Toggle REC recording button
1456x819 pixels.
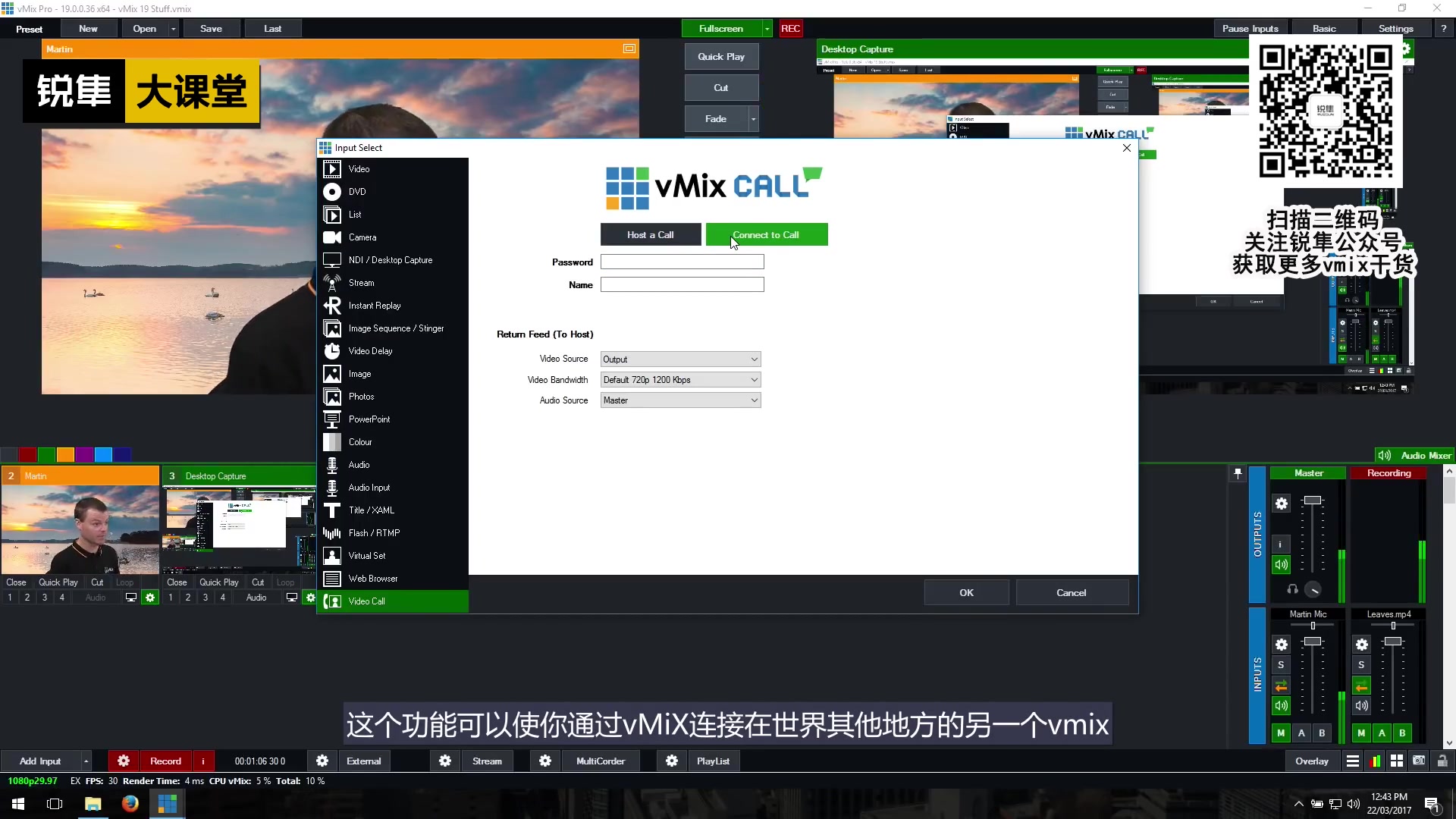791,27
